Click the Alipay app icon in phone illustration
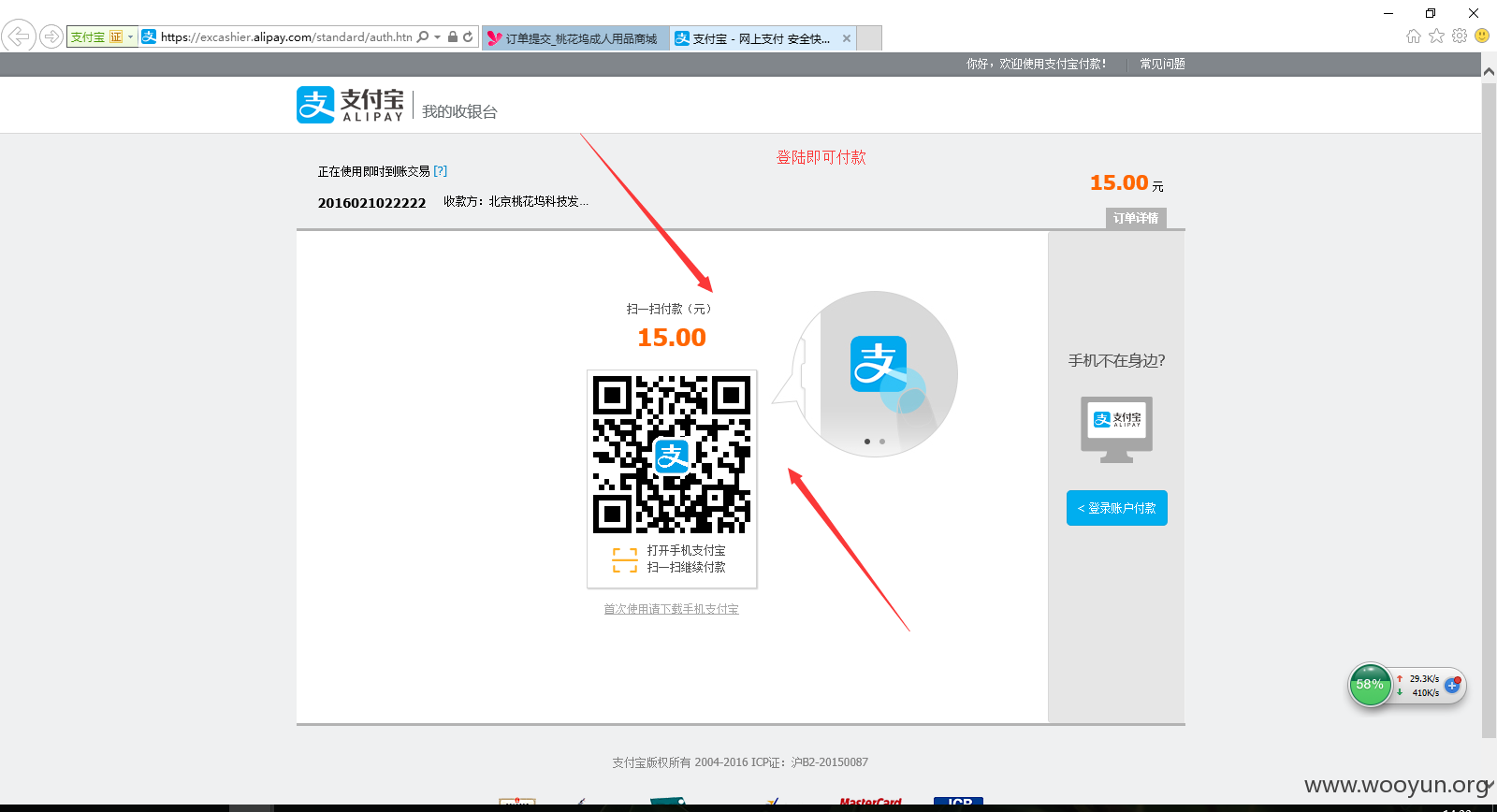Viewport: 1497px width, 812px height. [x=879, y=364]
